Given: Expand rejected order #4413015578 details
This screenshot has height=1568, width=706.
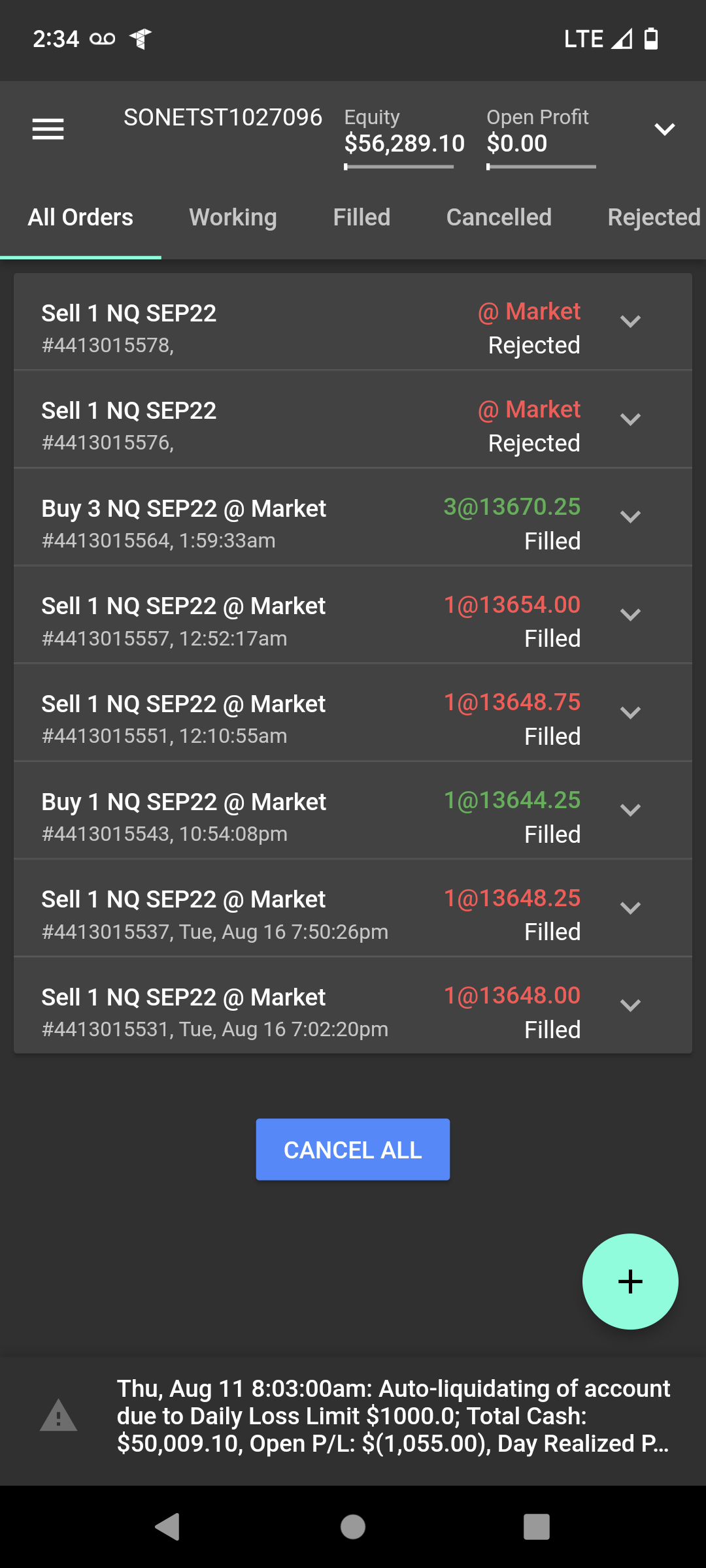Looking at the screenshot, I should point(630,321).
